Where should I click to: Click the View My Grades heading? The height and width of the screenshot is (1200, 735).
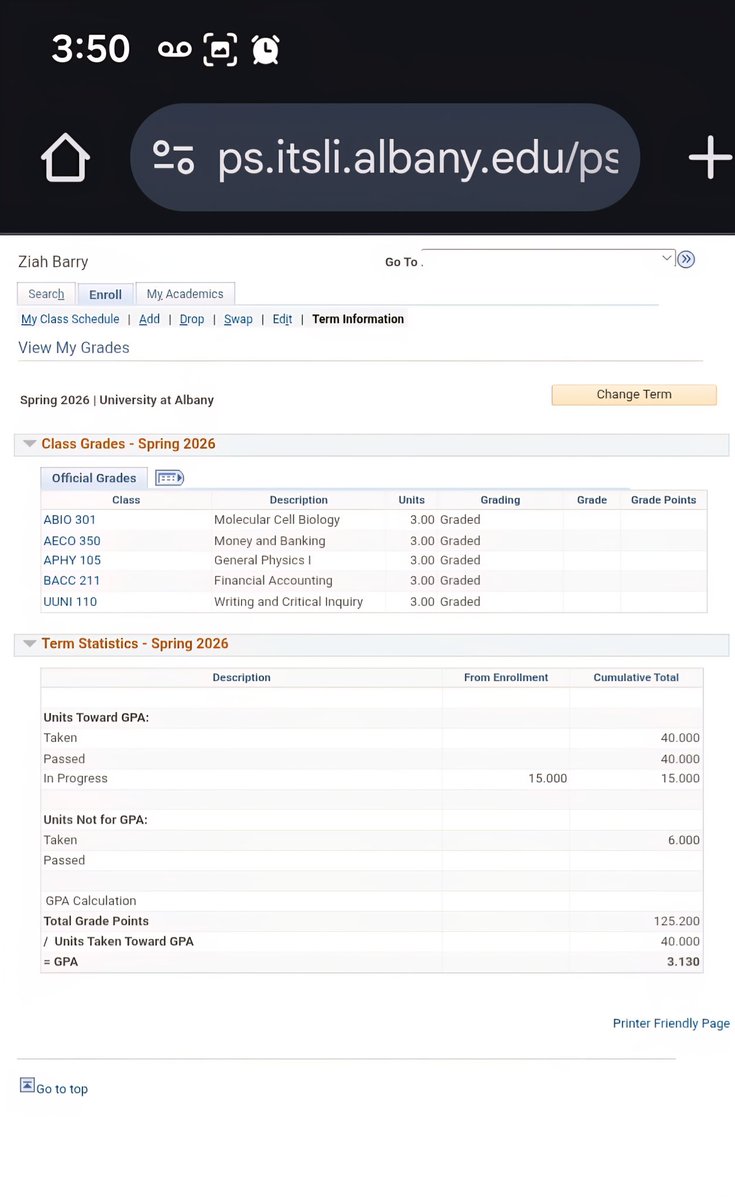(74, 348)
